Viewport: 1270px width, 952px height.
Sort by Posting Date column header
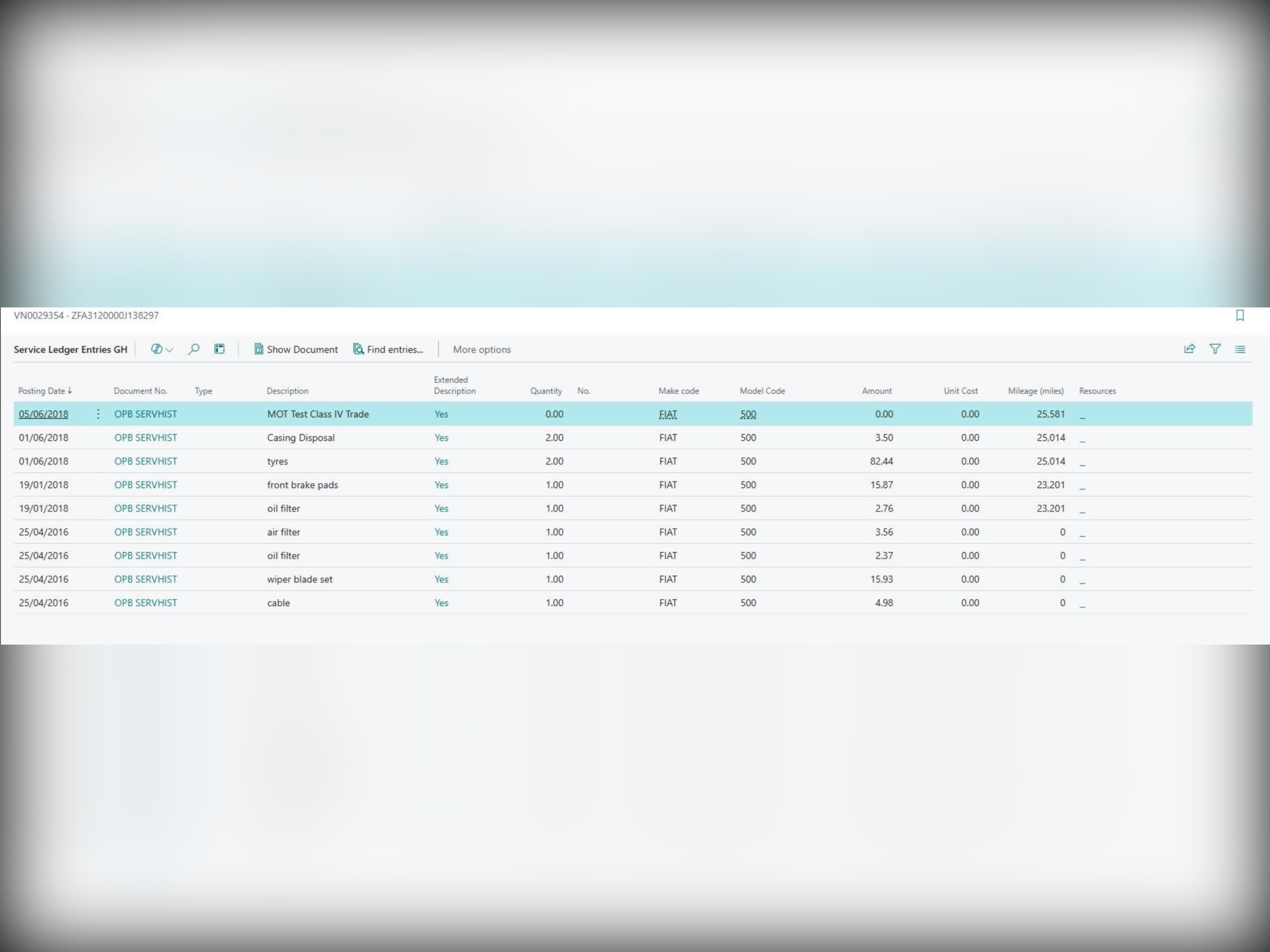click(42, 391)
